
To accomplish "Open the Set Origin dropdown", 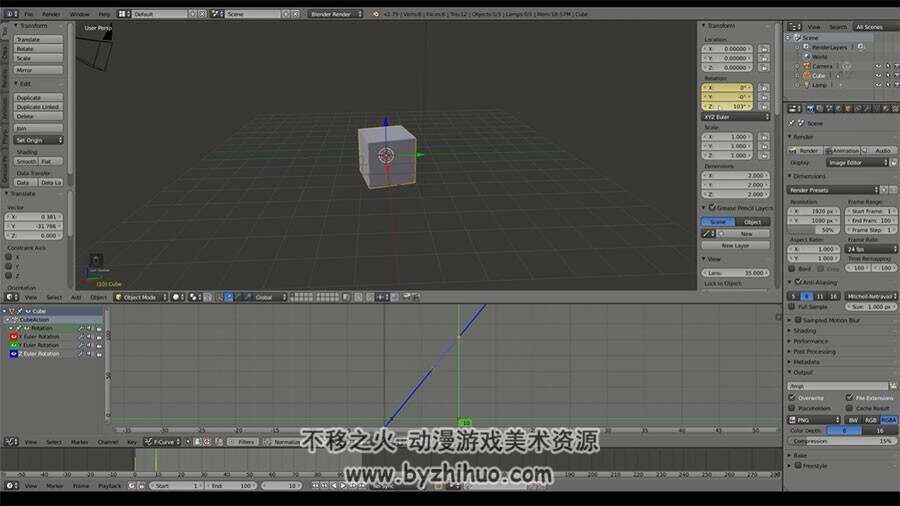I will (38, 140).
